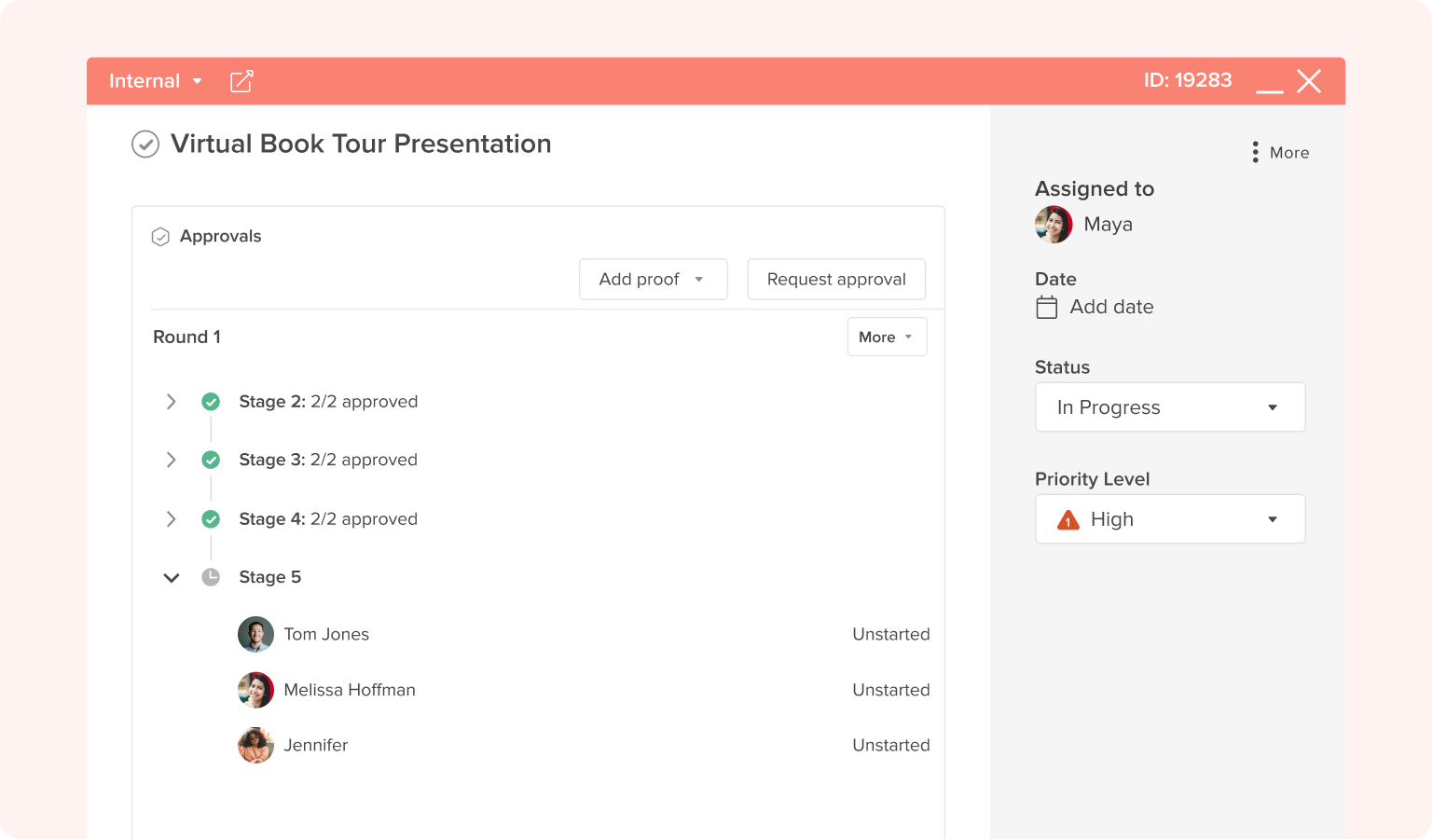The height and width of the screenshot is (840, 1433).
Task: Click the warning triangle in the High priority field
Action: coord(1068,519)
